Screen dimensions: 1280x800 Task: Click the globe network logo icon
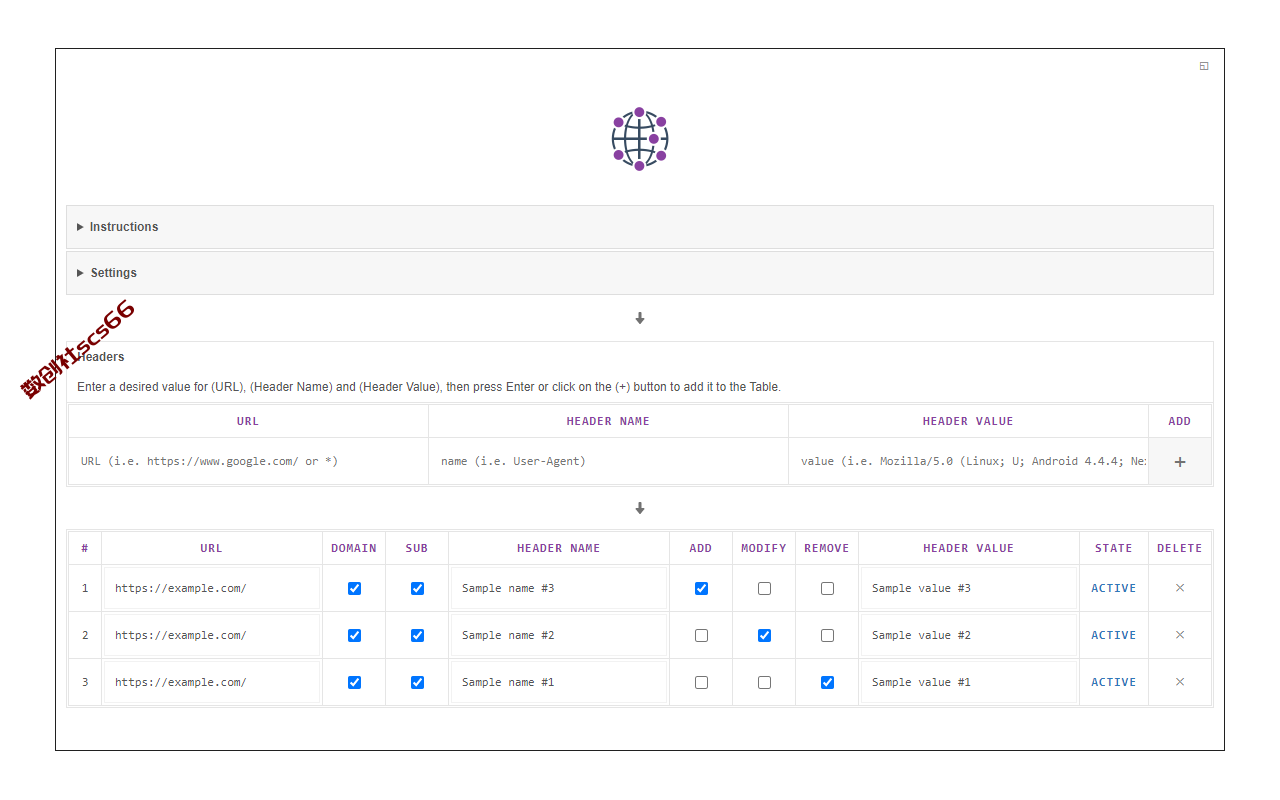(640, 139)
